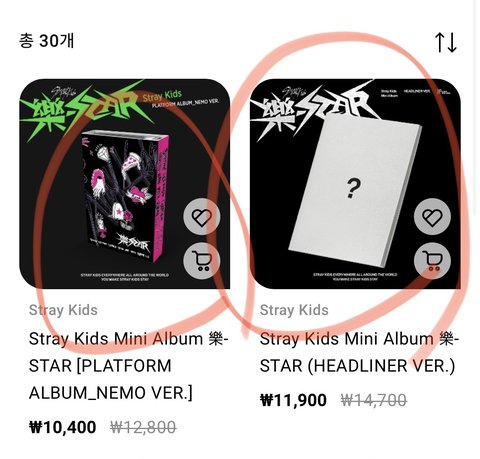Open the HEADLINER VER. product image

pos(355,184)
